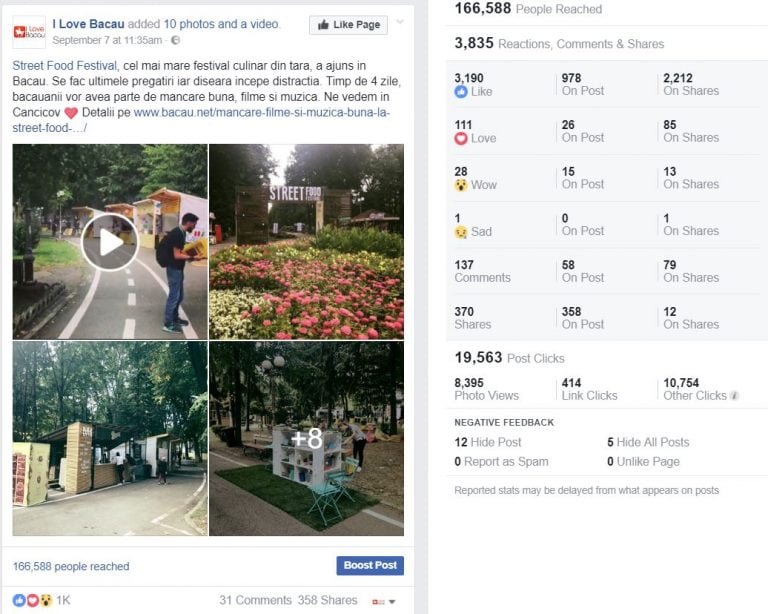
Task: Click the 31 Comments link
Action: point(255,600)
